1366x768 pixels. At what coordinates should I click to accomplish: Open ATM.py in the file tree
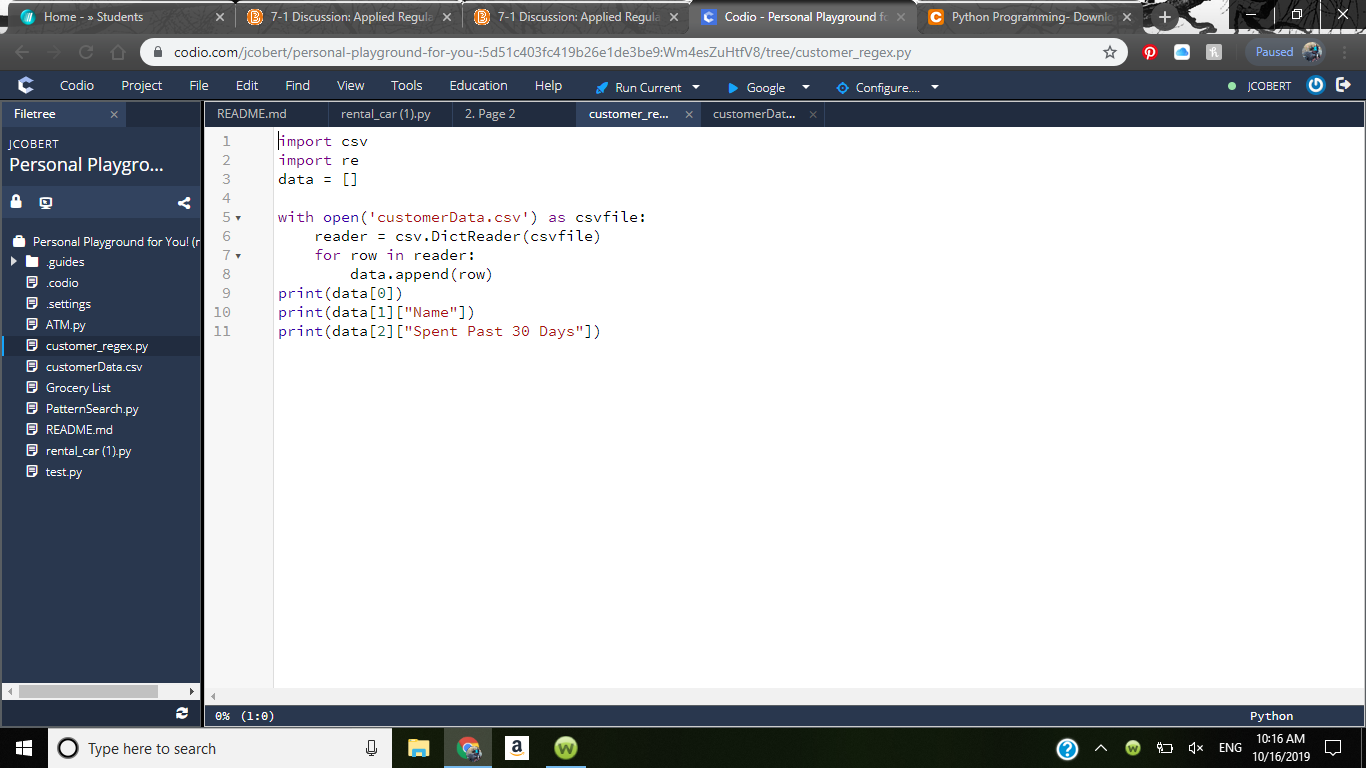[x=66, y=325]
